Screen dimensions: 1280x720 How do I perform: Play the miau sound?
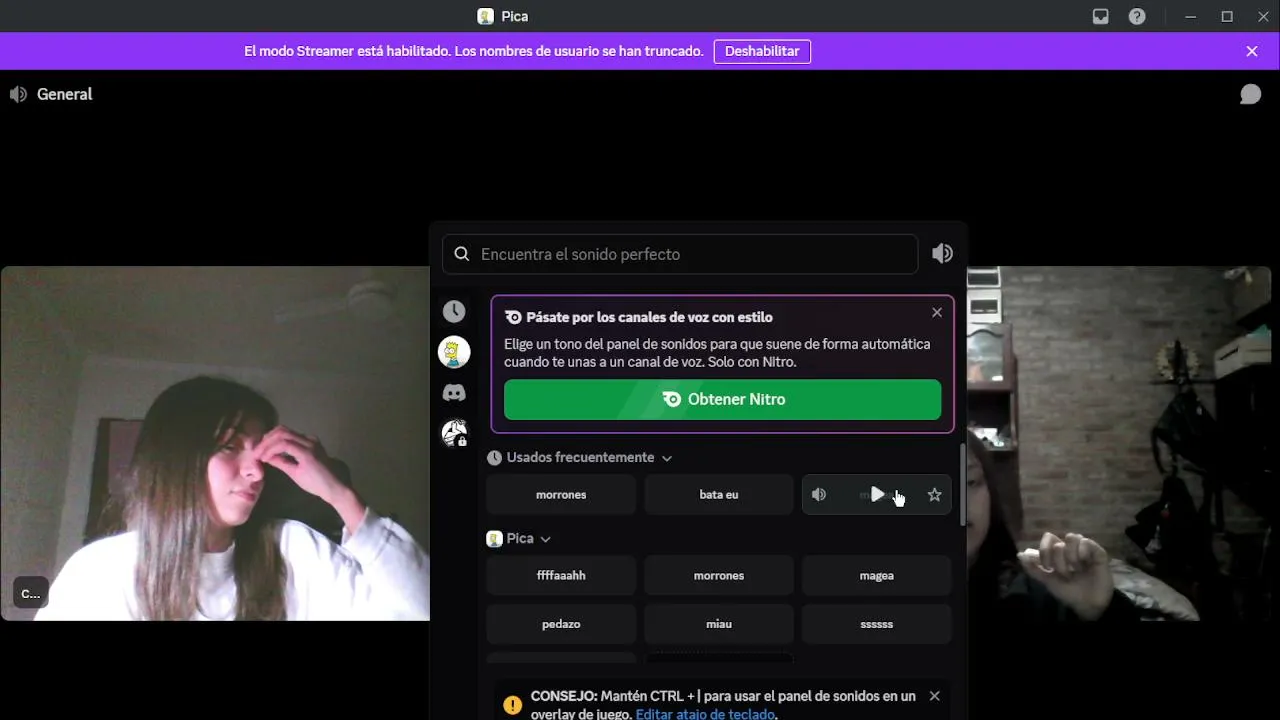(x=719, y=624)
